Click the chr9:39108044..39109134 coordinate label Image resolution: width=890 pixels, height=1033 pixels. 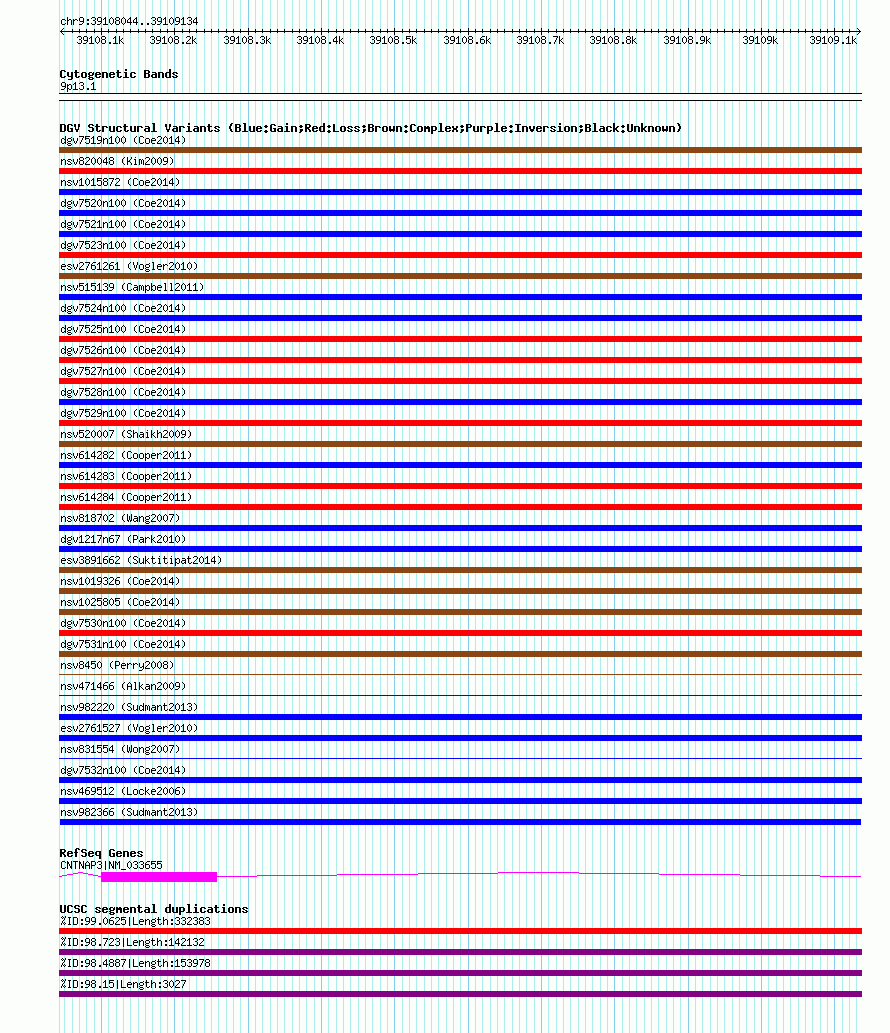click(129, 21)
